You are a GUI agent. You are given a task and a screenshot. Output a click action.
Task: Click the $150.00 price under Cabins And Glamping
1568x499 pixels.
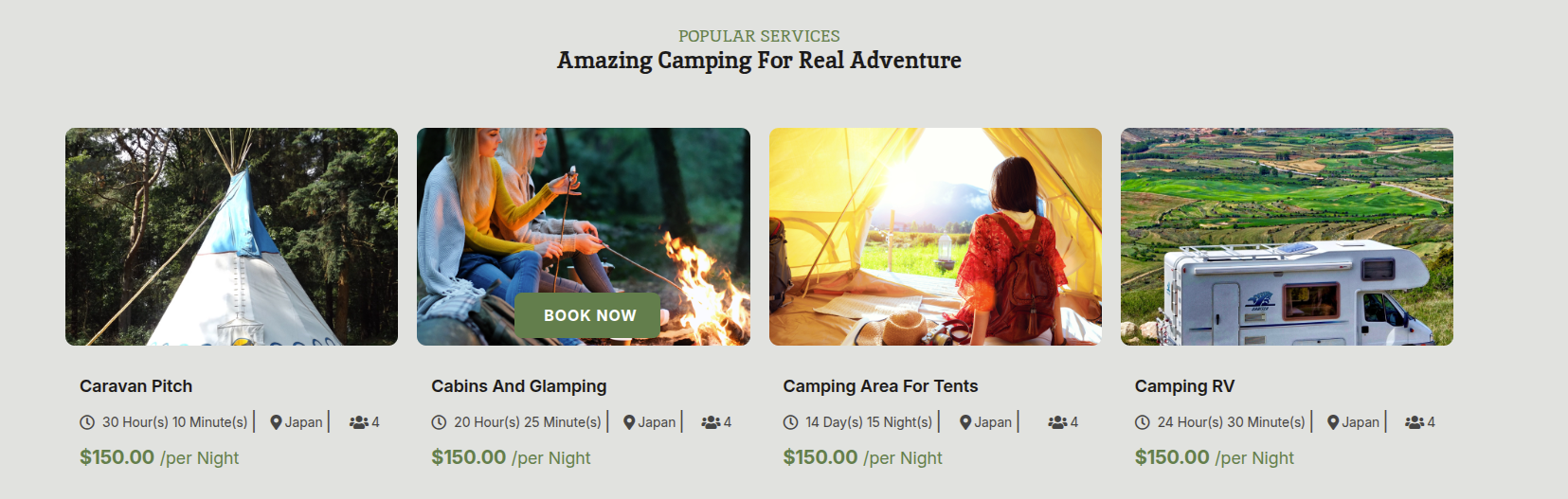[x=469, y=457]
